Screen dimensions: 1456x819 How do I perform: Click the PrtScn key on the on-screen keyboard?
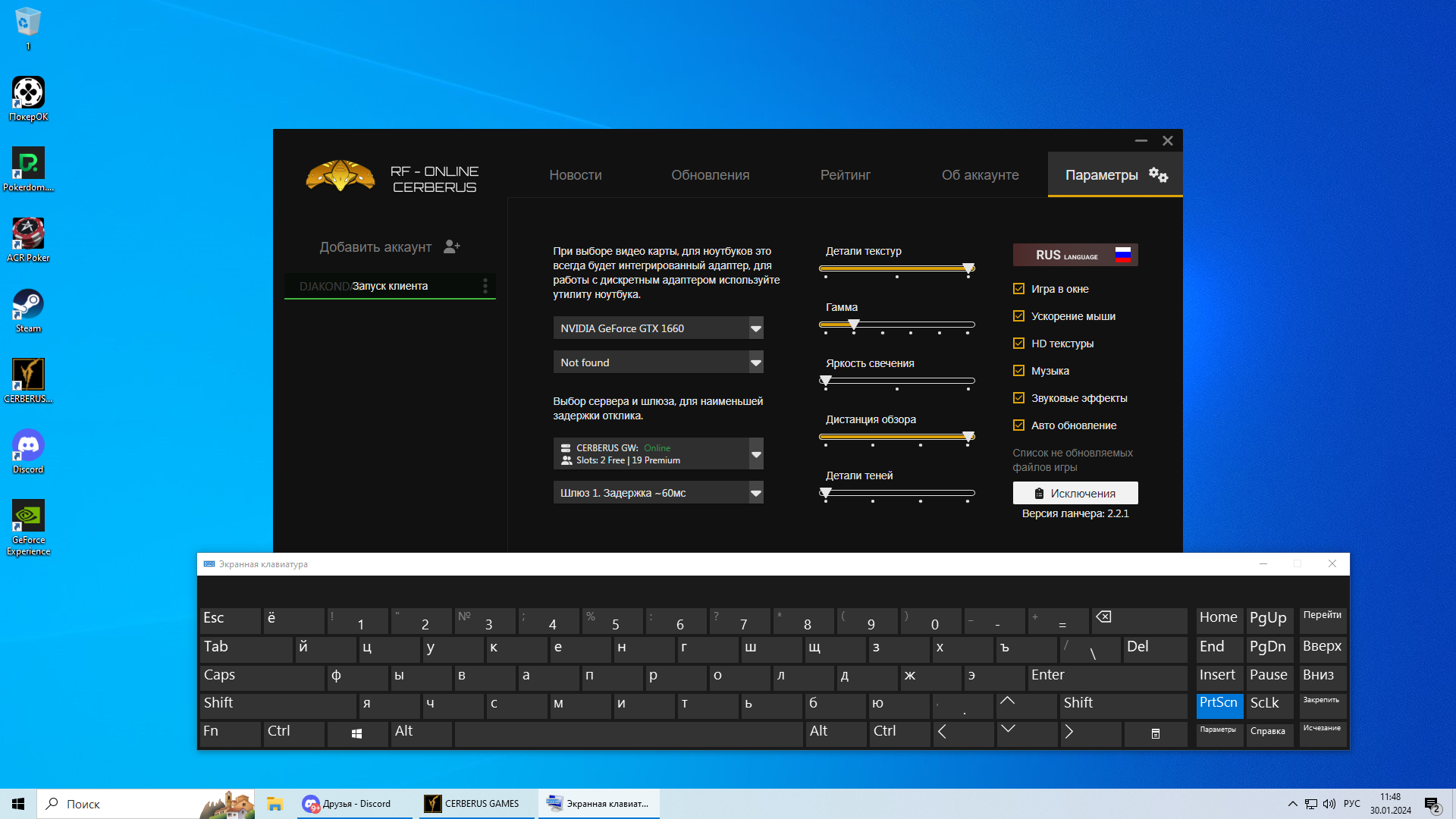[1219, 705]
